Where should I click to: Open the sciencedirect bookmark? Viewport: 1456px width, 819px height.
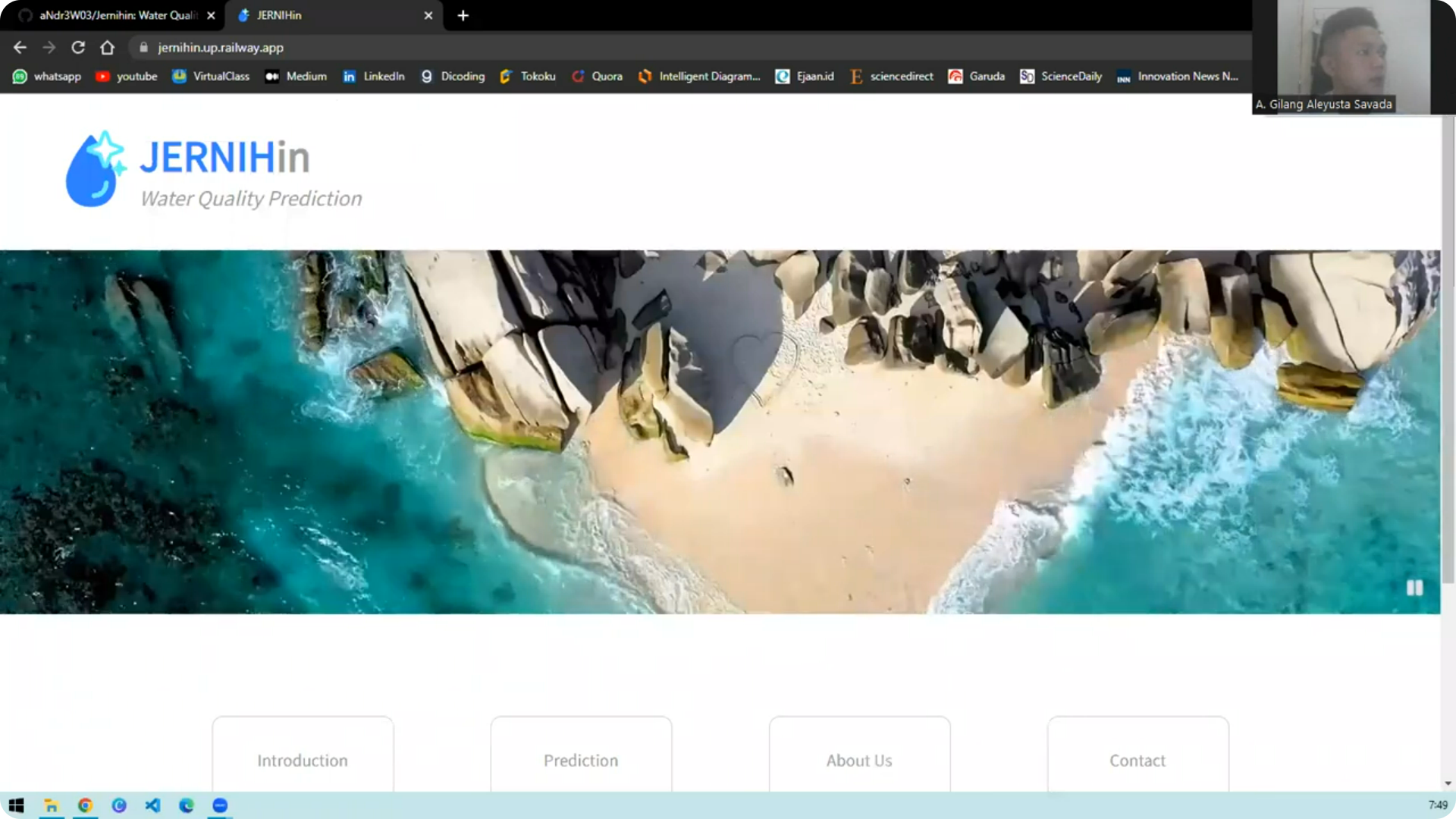click(x=892, y=77)
